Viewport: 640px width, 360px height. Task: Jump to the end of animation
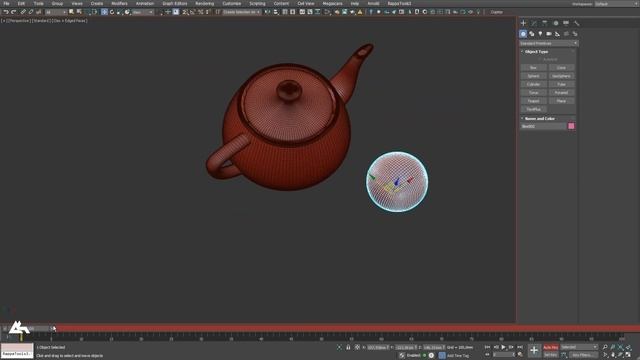tap(520, 347)
